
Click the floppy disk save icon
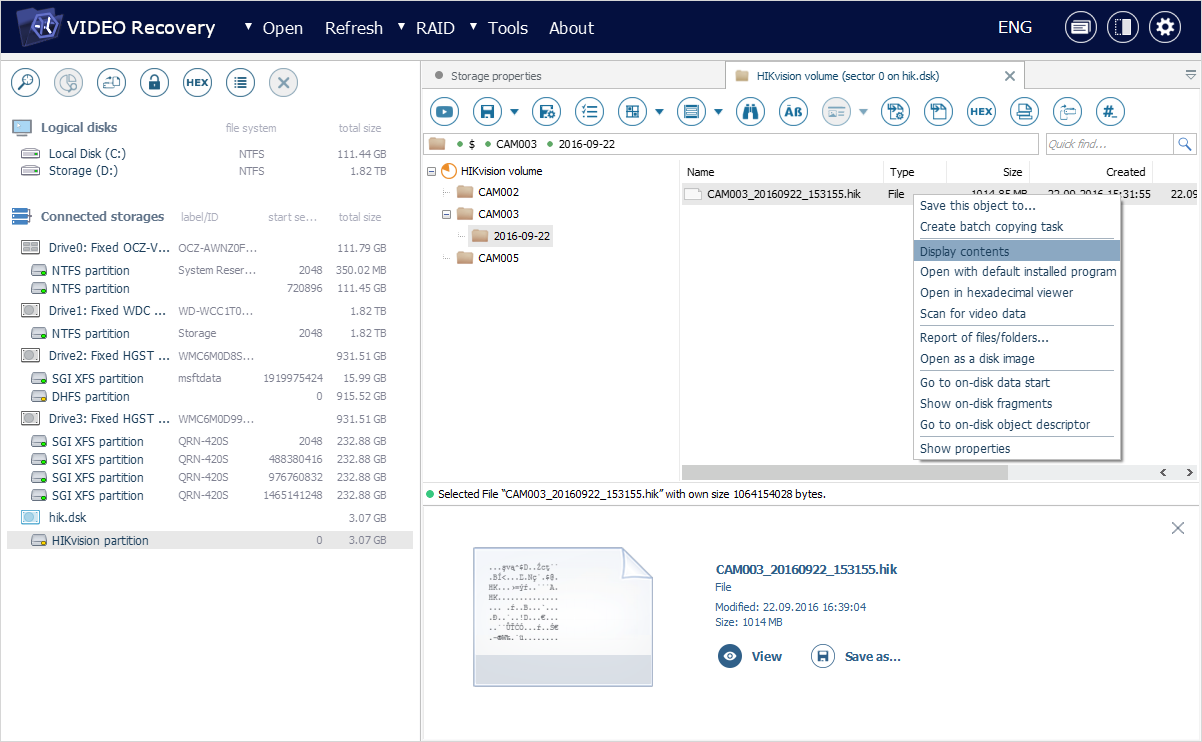click(x=487, y=111)
